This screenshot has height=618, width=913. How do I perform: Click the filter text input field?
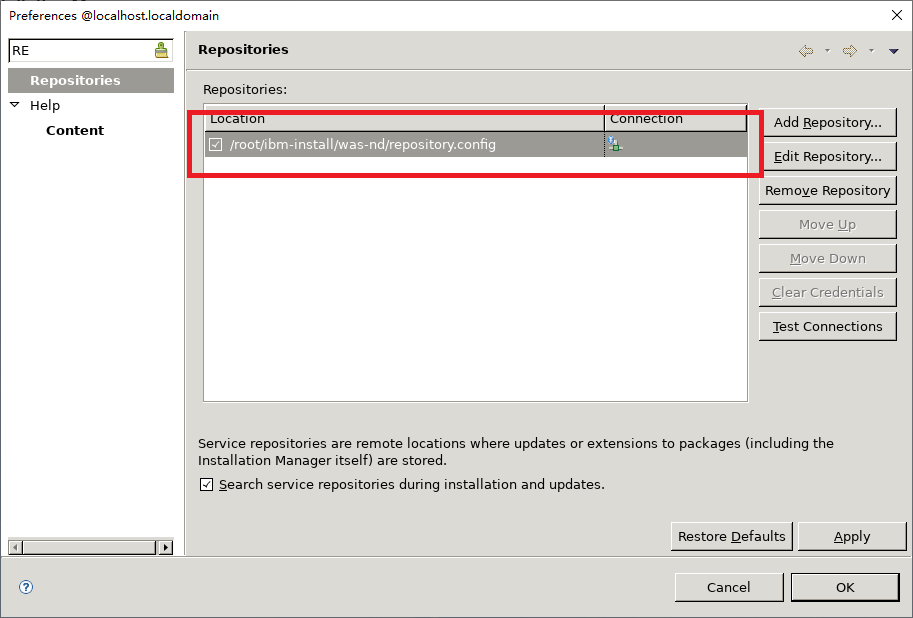coord(80,50)
